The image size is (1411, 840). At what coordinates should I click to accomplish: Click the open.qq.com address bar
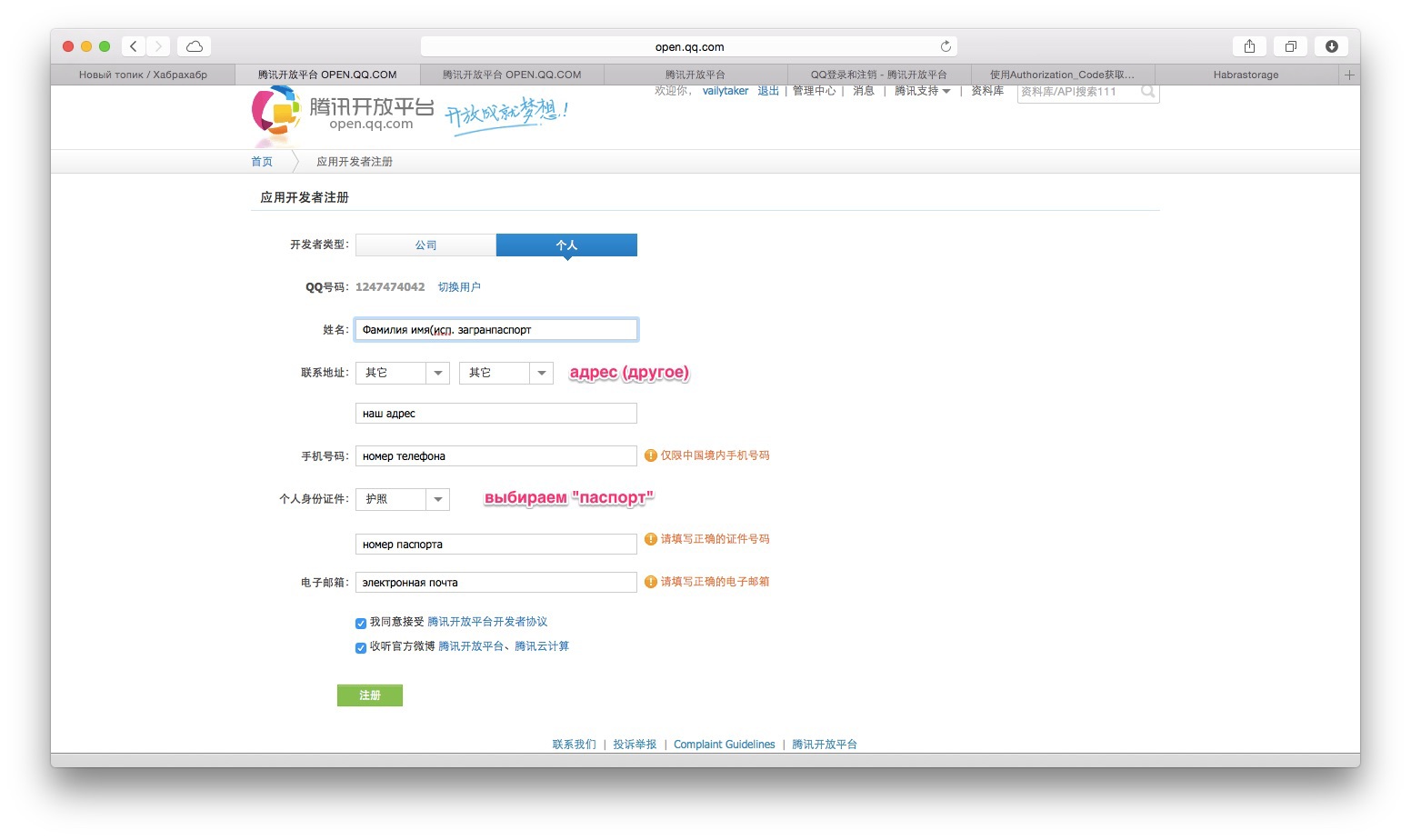tap(689, 46)
